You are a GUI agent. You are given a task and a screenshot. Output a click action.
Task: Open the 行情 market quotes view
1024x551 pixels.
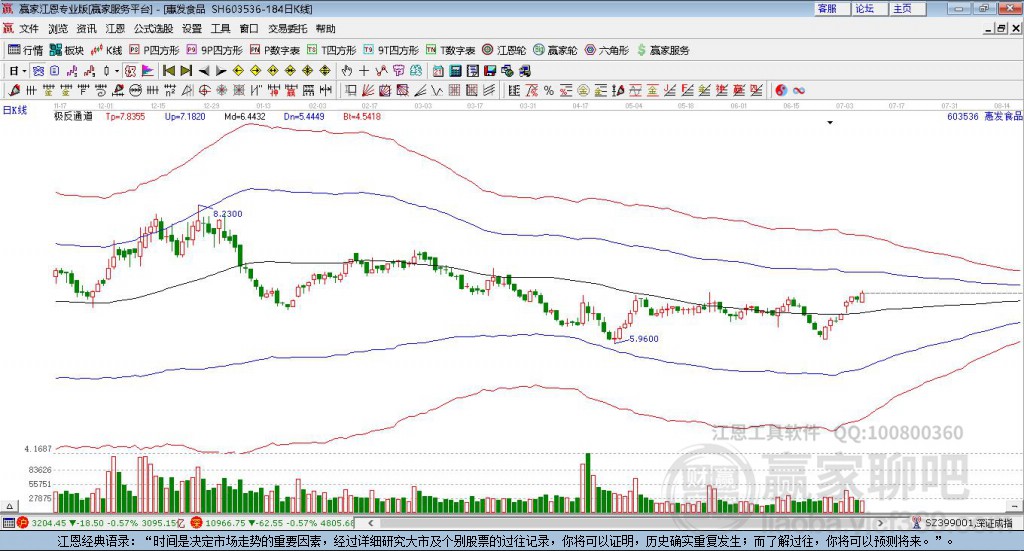(x=25, y=50)
